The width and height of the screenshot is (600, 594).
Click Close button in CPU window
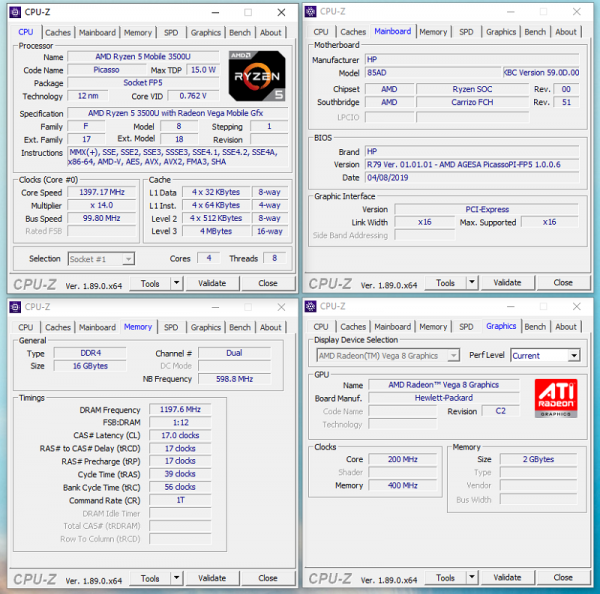pos(268,283)
